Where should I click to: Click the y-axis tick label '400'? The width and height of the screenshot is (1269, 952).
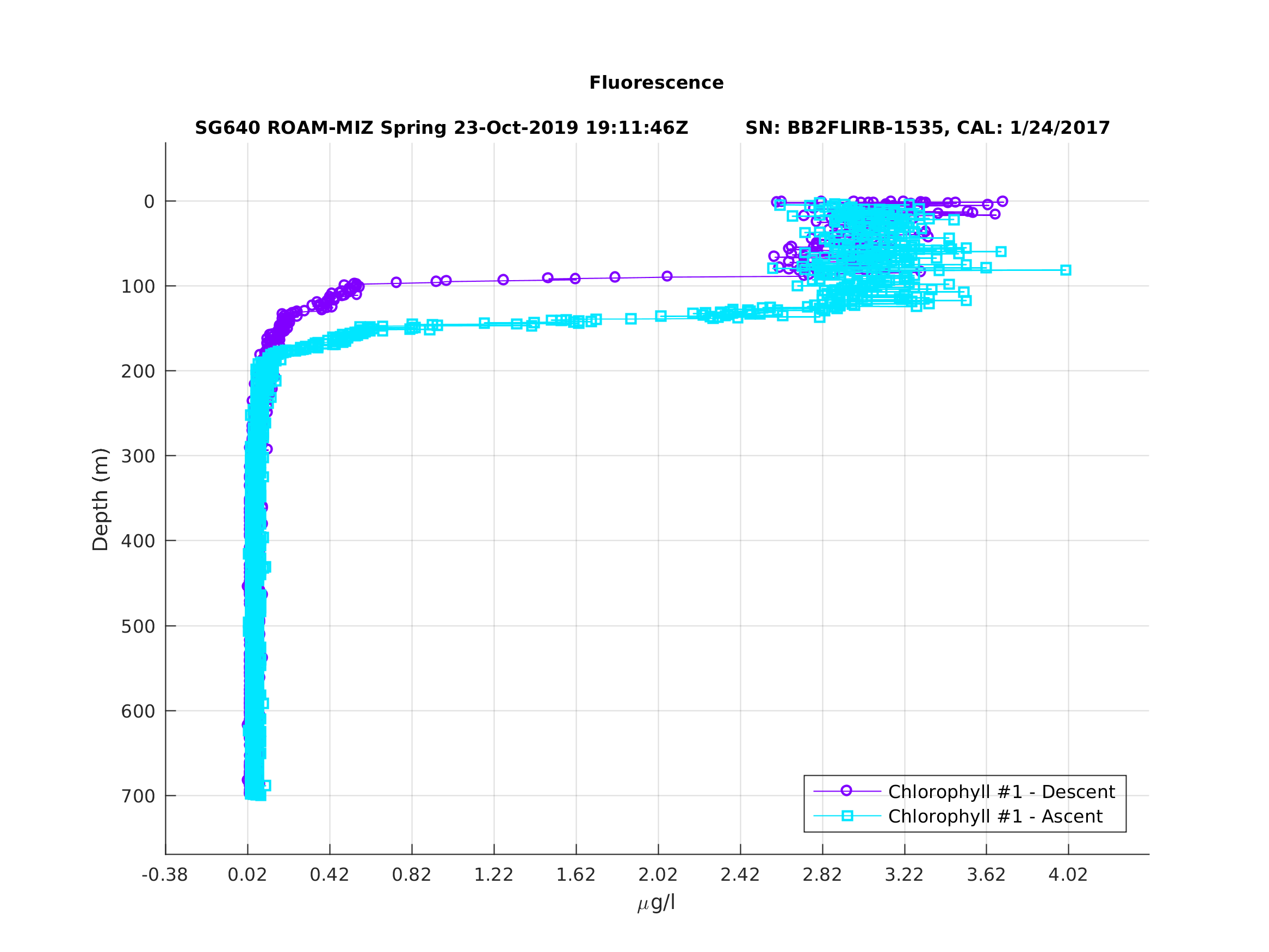point(138,541)
